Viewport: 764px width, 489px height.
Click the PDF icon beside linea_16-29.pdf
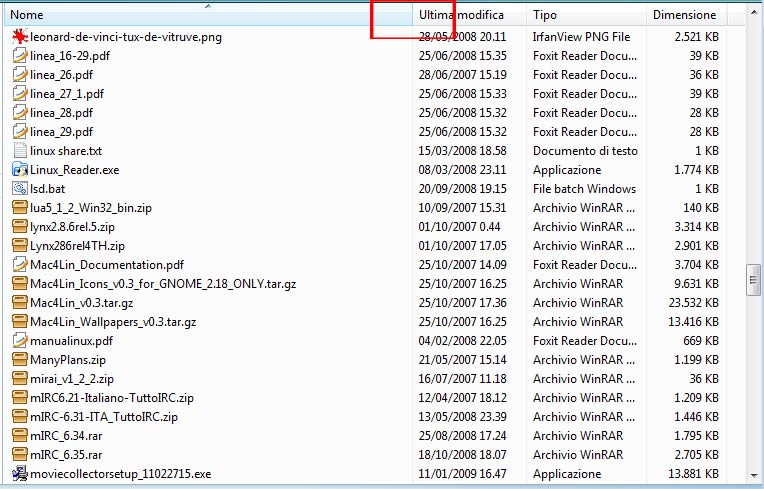20,56
